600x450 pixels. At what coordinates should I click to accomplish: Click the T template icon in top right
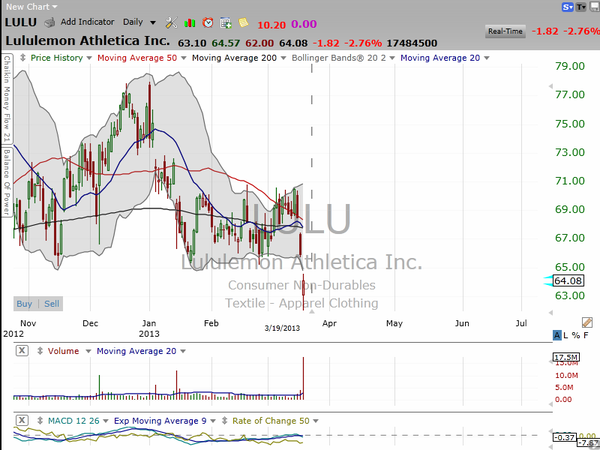click(581, 6)
